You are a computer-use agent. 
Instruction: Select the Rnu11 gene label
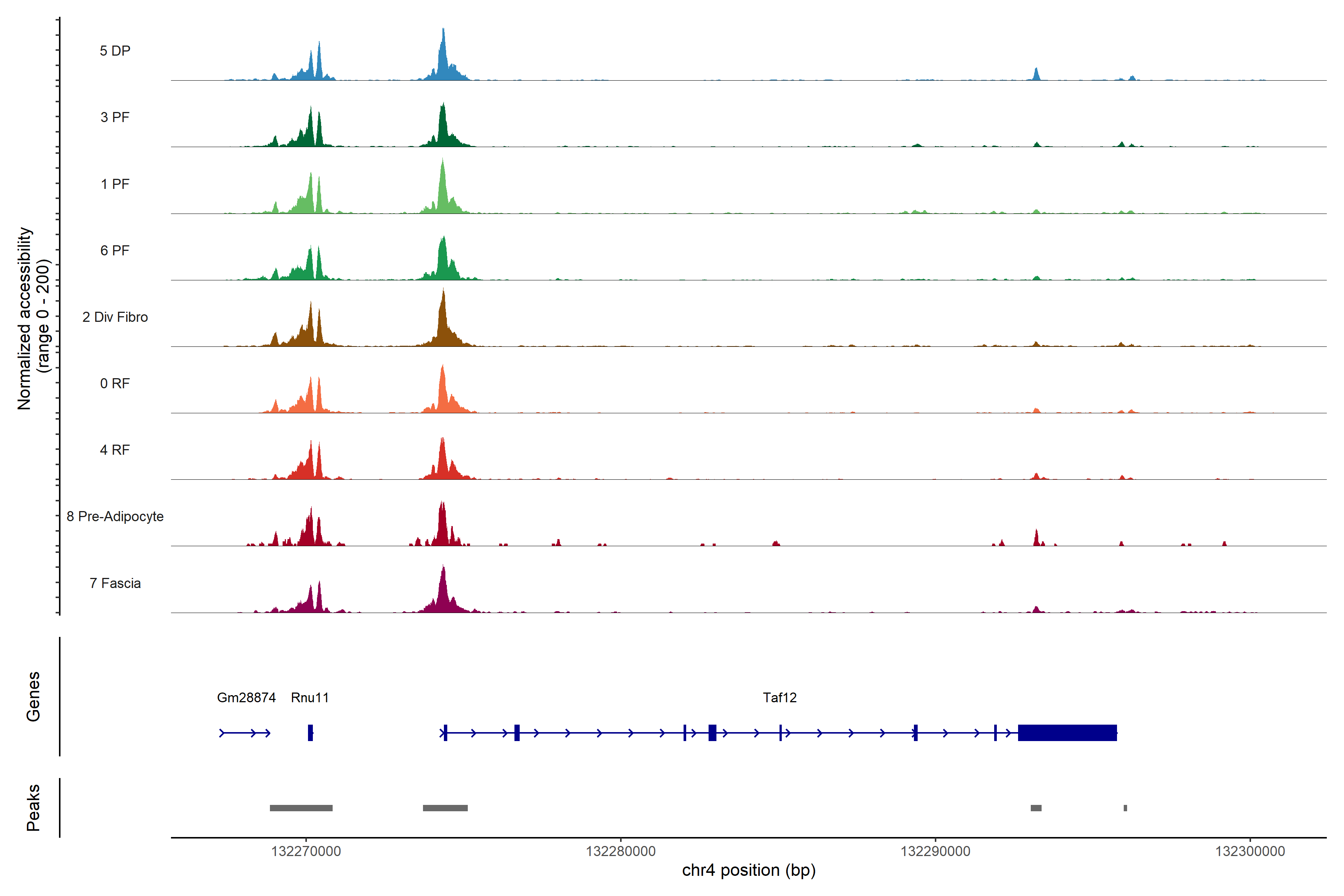310,698
